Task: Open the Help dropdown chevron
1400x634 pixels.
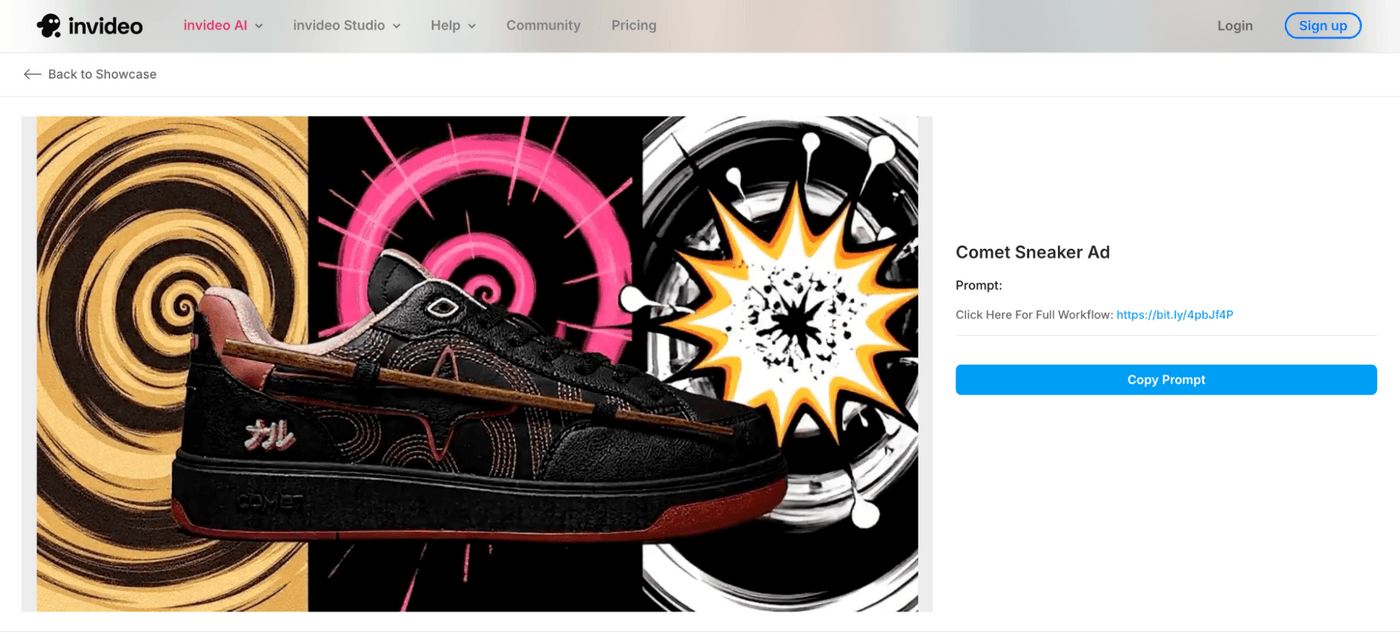Action: pos(472,26)
